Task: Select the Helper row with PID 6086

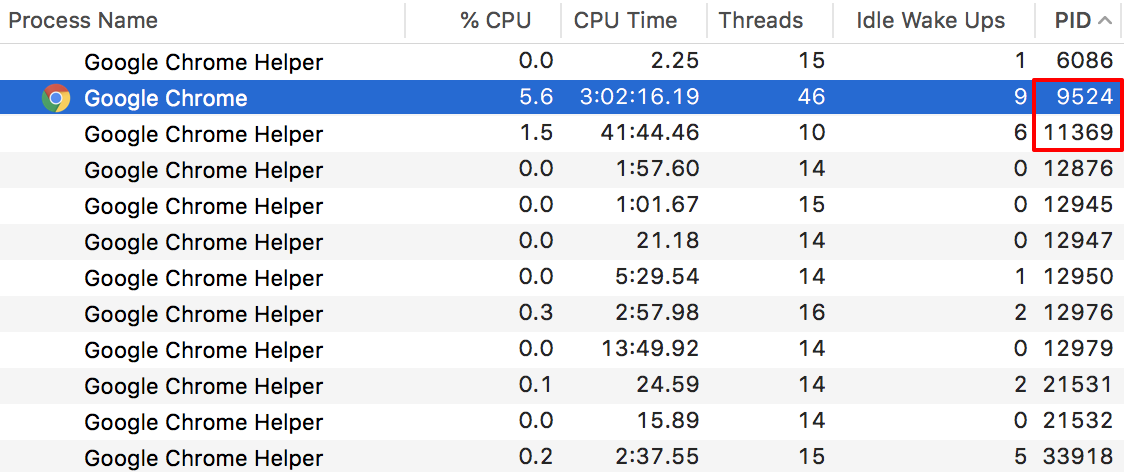Action: coord(562,62)
